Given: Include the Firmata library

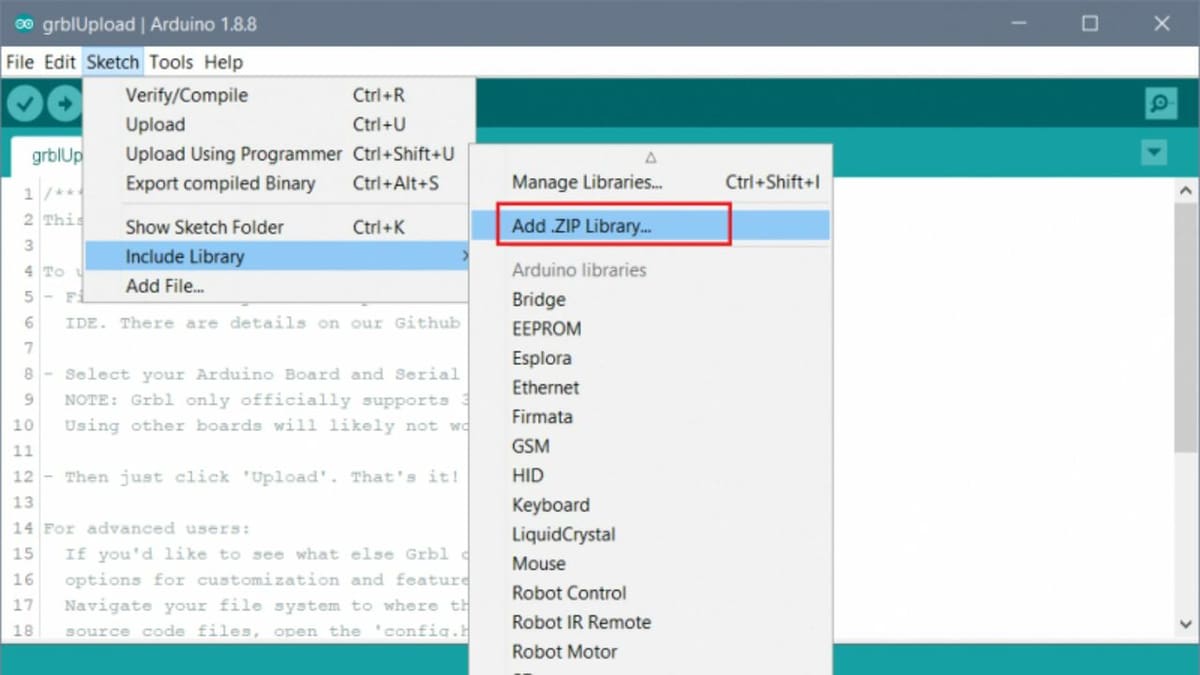Looking at the screenshot, I should (651, 416).
